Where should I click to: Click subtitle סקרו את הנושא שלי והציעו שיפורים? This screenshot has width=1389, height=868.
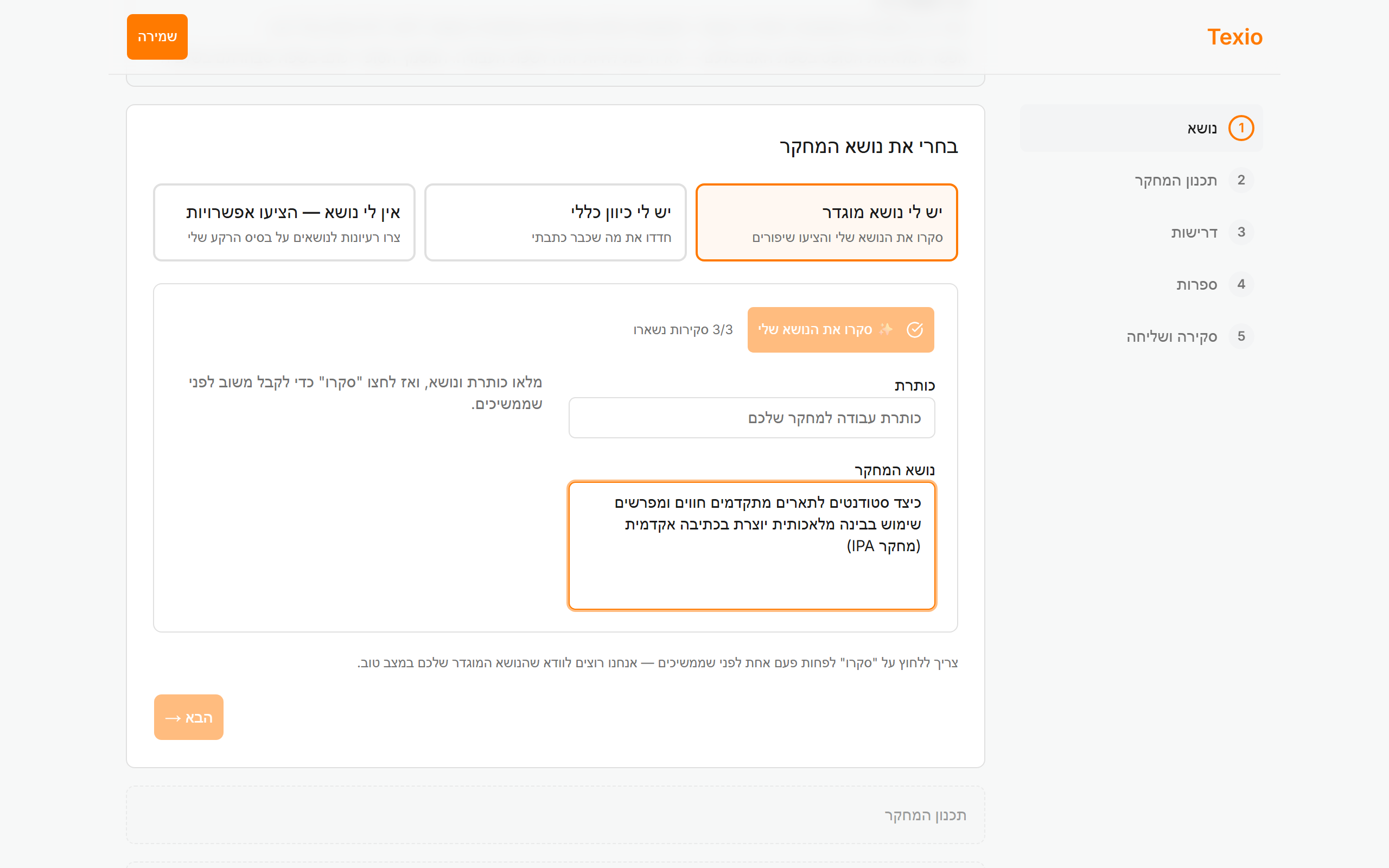847,238
